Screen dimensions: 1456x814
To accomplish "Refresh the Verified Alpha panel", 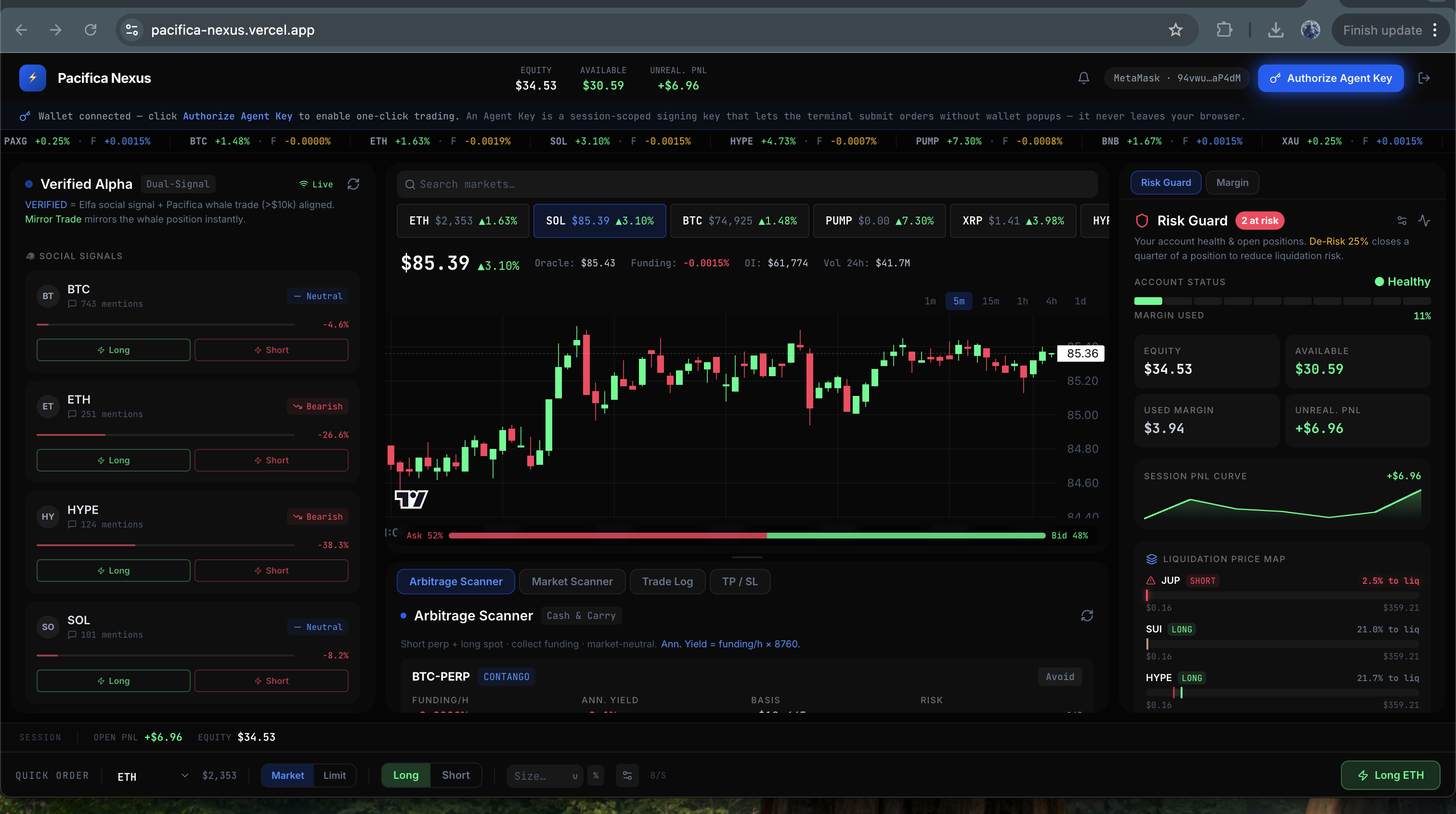I will coord(353,184).
